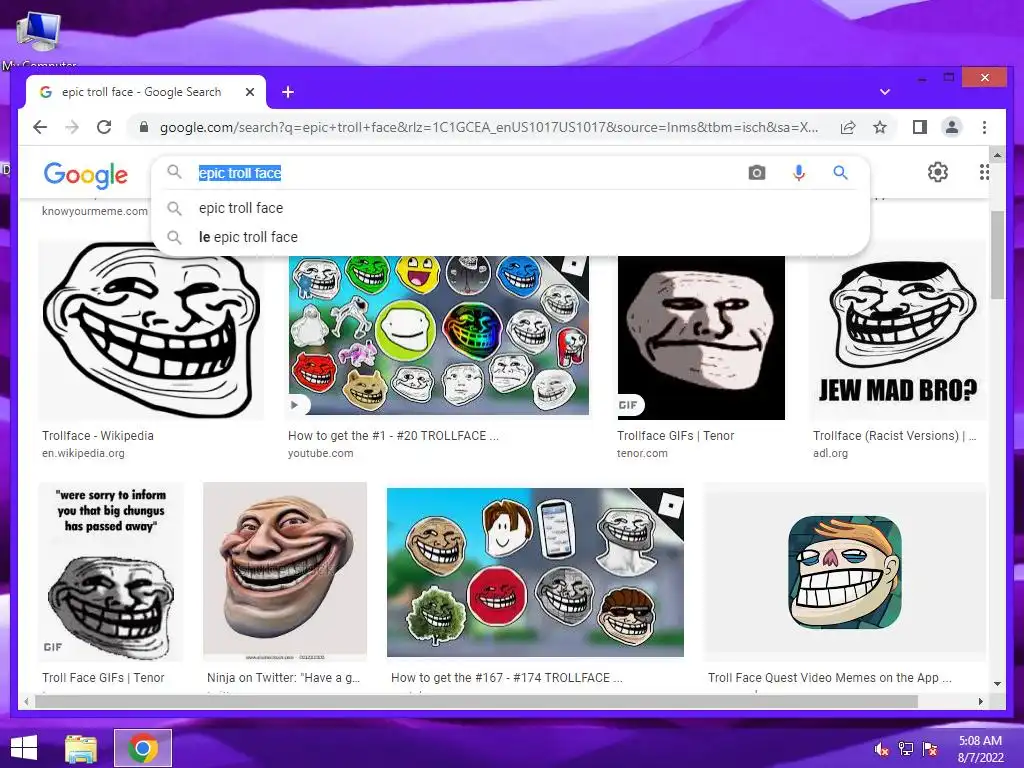Open the Trollface (Racist Versions) adl.org image
Image resolution: width=1024 pixels, height=768 pixels.
pos(897,330)
